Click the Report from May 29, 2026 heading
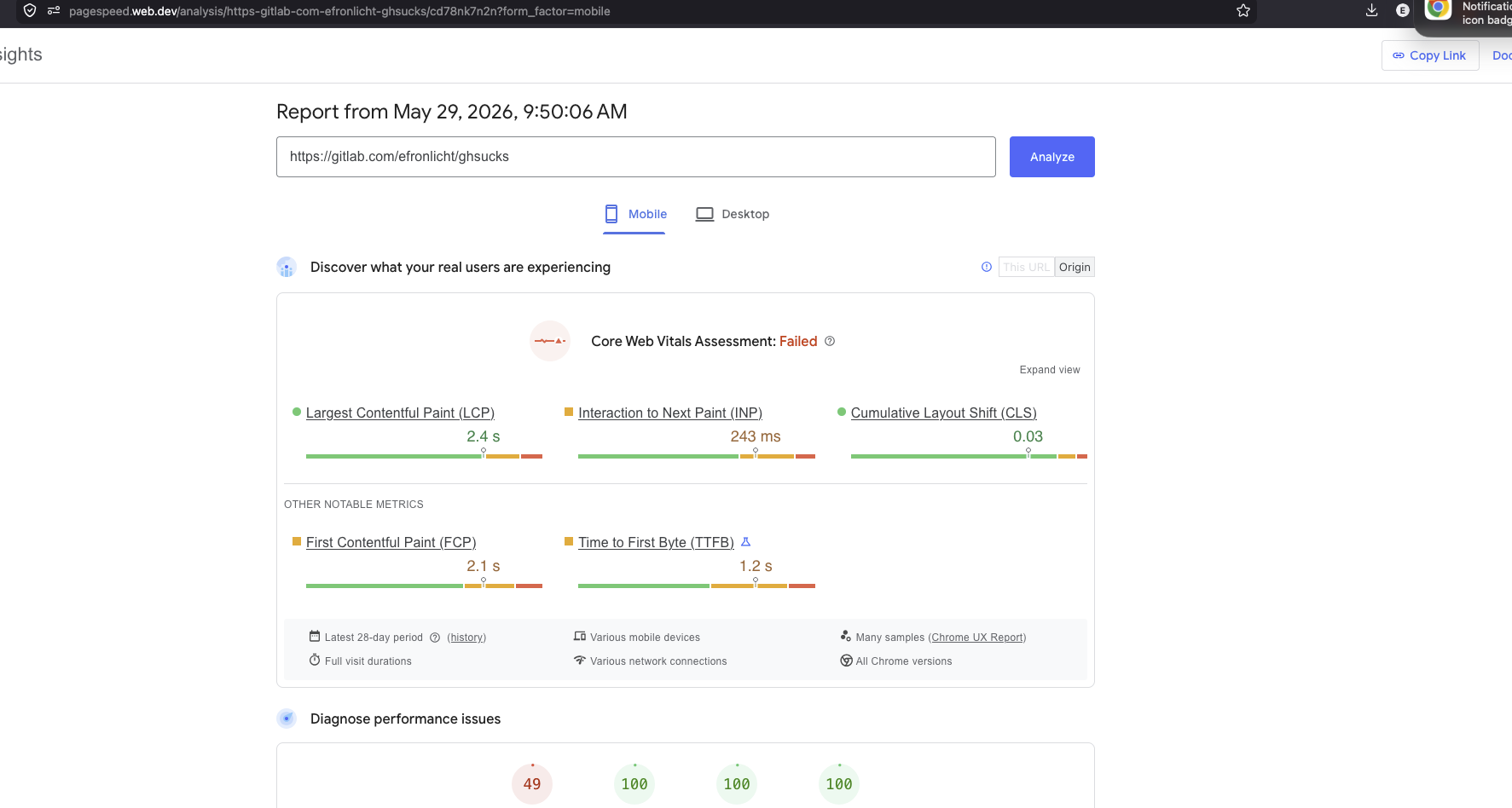Screen dimensions: 1512x808 pyautogui.click(x=452, y=112)
